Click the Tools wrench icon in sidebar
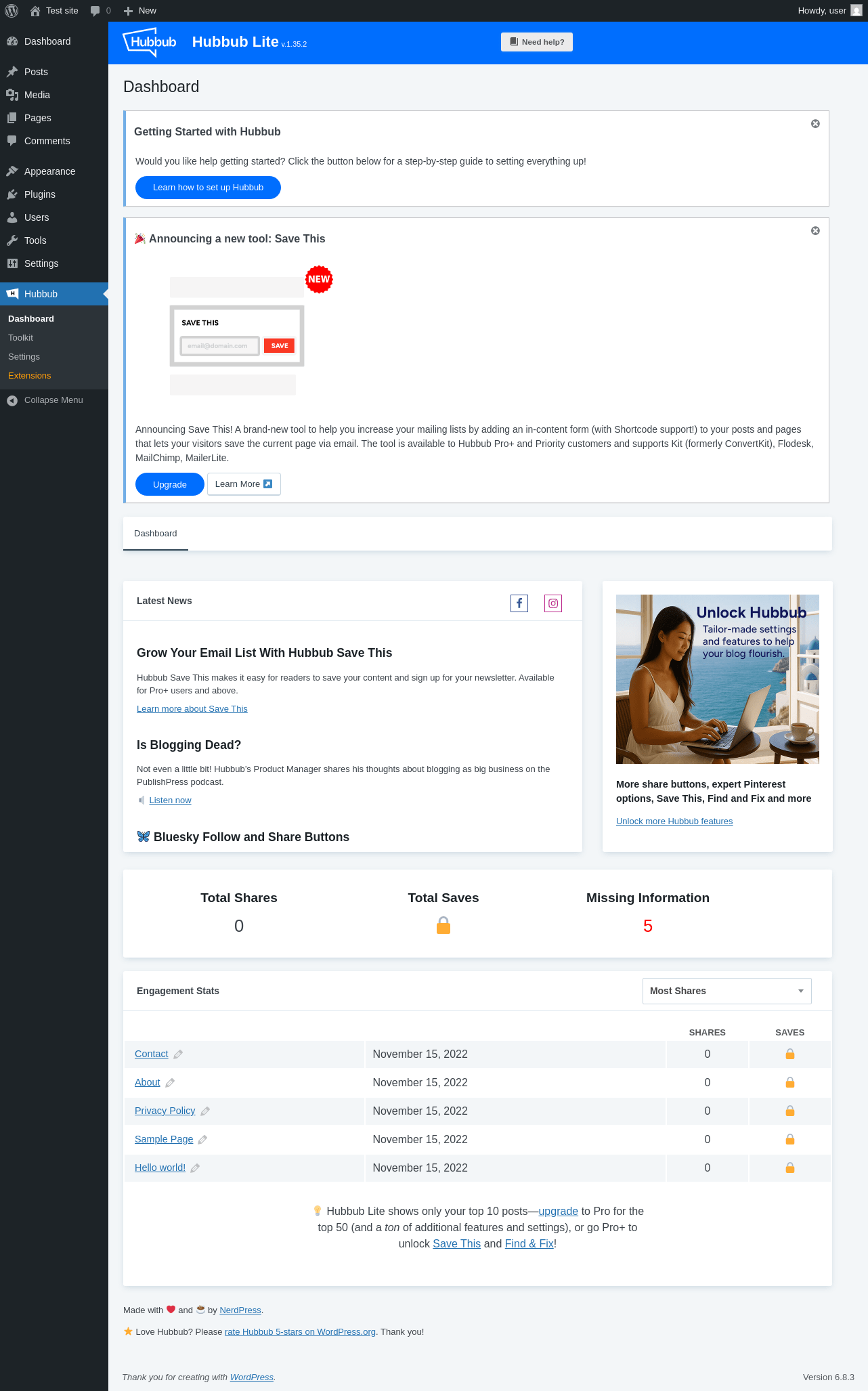 point(12,240)
